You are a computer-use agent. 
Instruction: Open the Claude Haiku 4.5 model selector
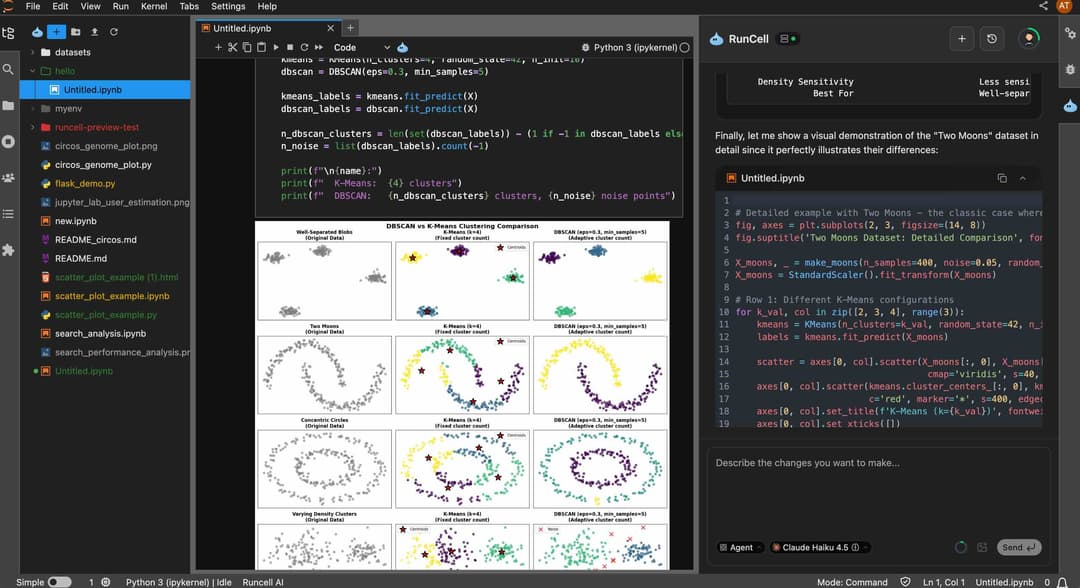pyautogui.click(x=820, y=547)
